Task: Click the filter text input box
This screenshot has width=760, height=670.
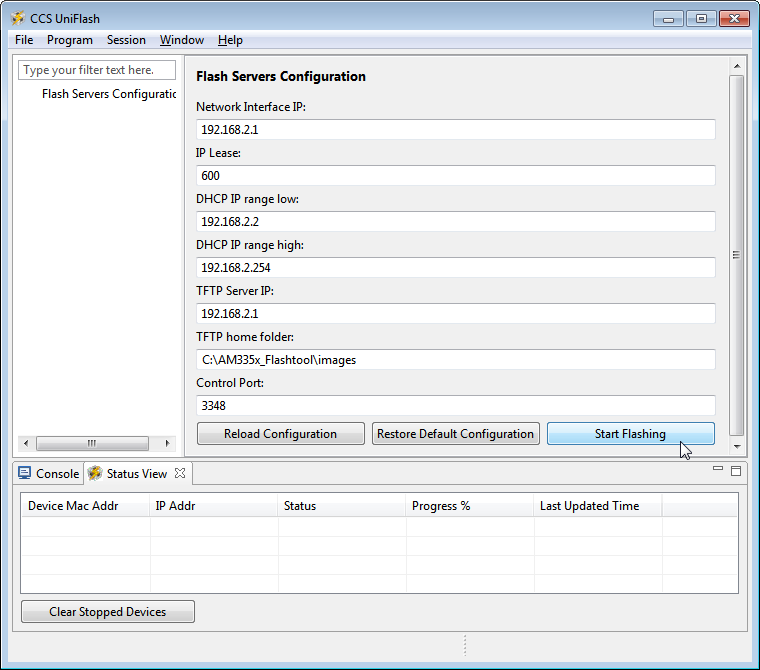Action: (98, 70)
